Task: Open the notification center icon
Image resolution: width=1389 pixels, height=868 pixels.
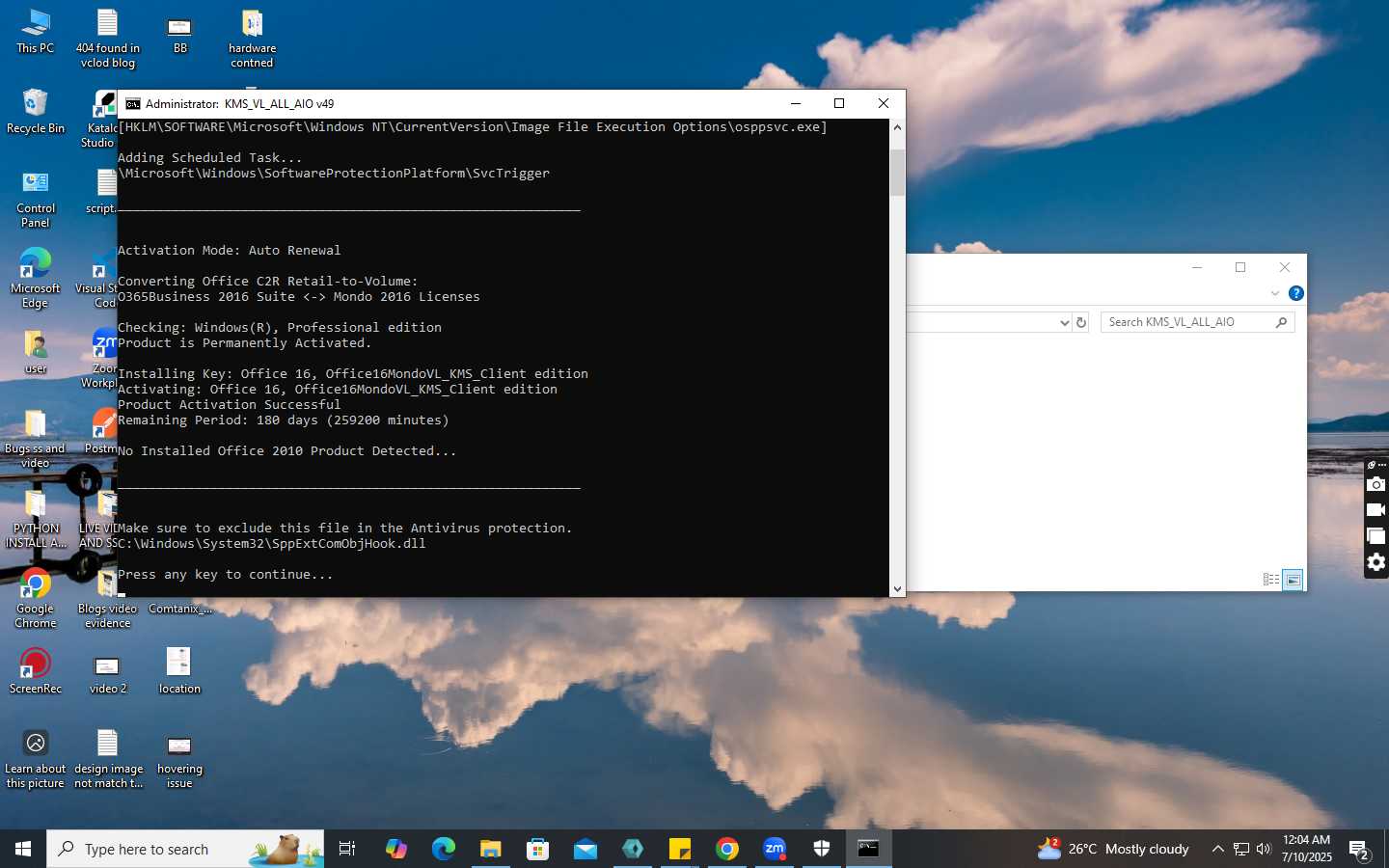Action: 1360,851
